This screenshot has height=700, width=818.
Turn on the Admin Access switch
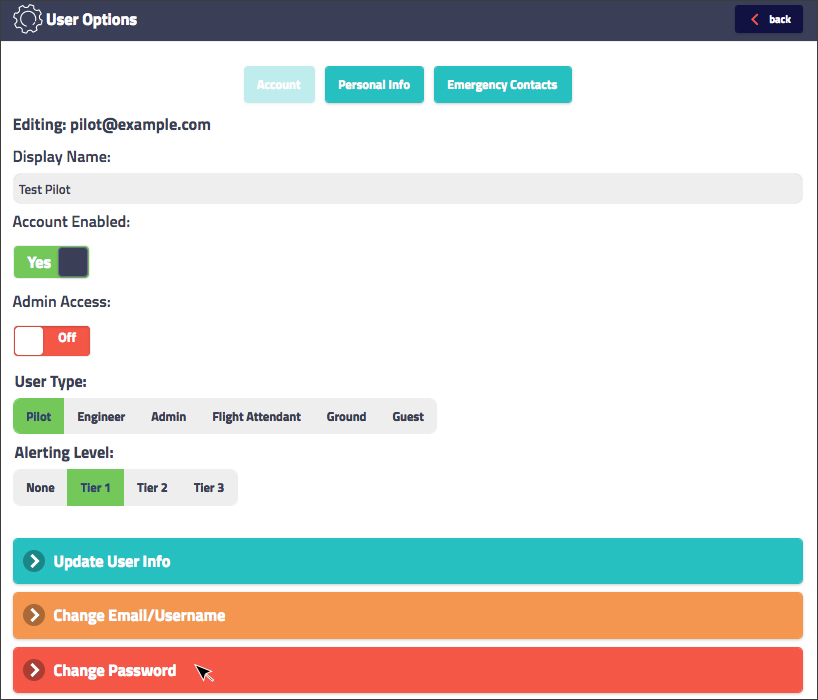point(52,341)
